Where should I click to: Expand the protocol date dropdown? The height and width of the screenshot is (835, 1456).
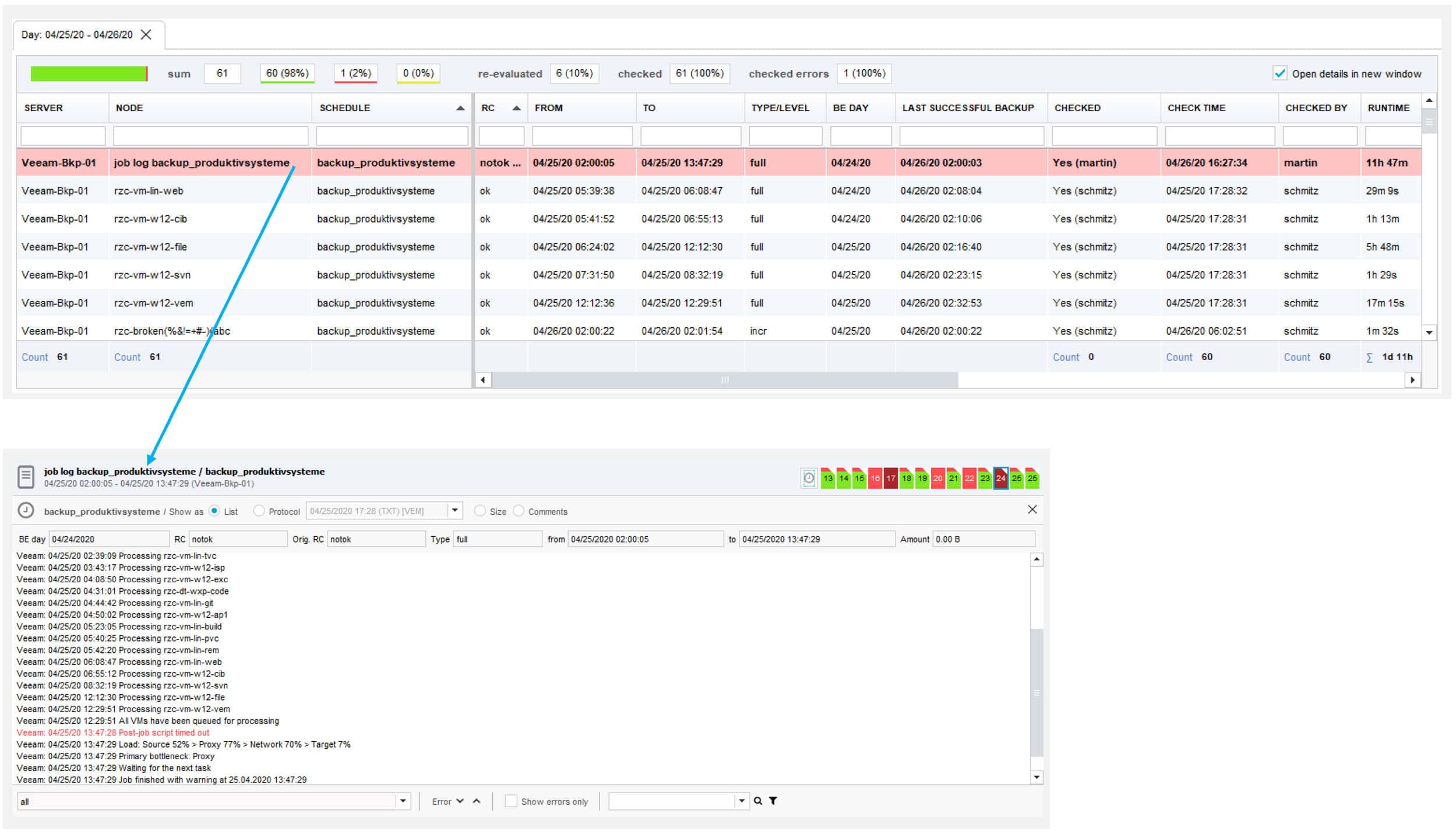(x=455, y=511)
